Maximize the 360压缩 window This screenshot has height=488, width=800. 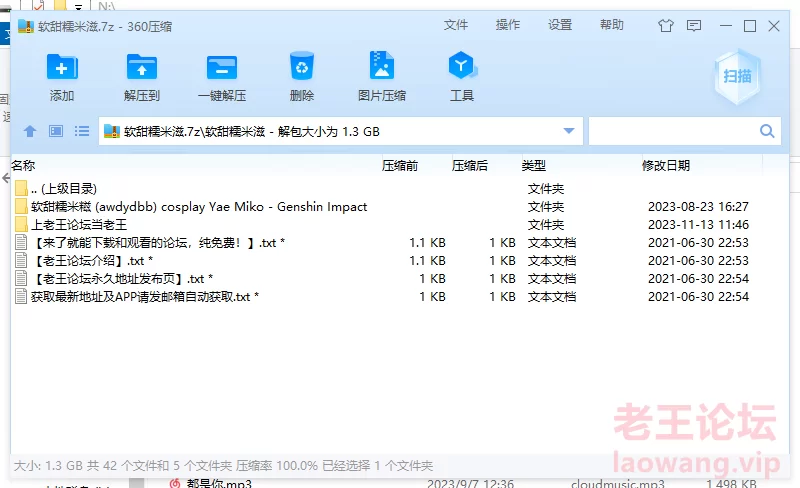pyautogui.click(x=749, y=26)
